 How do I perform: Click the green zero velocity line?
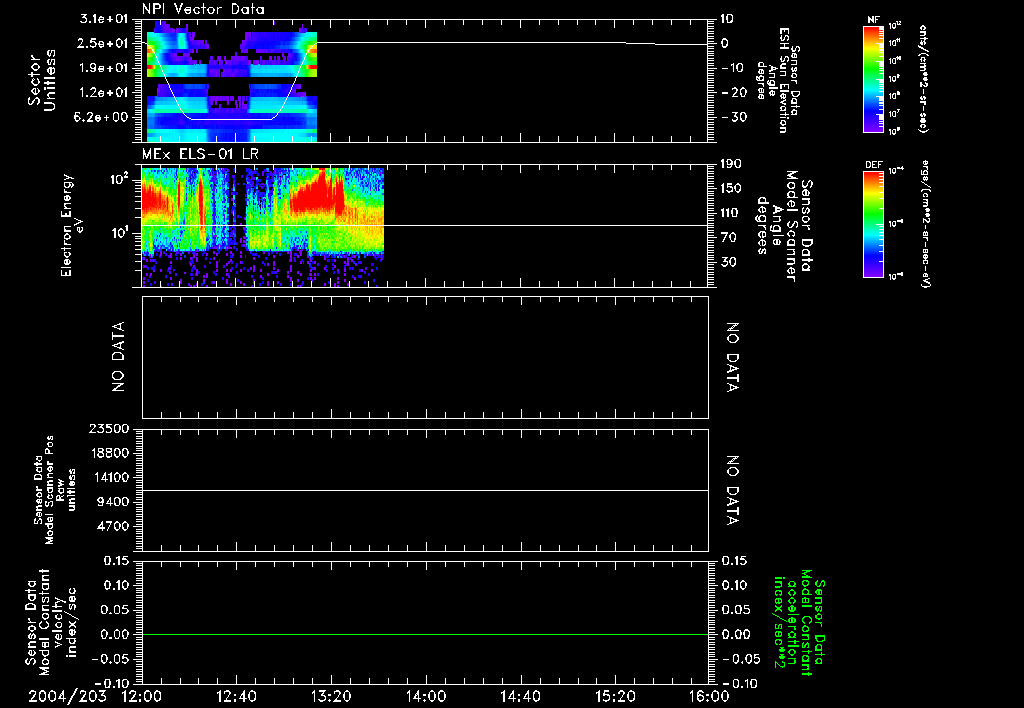click(425, 634)
